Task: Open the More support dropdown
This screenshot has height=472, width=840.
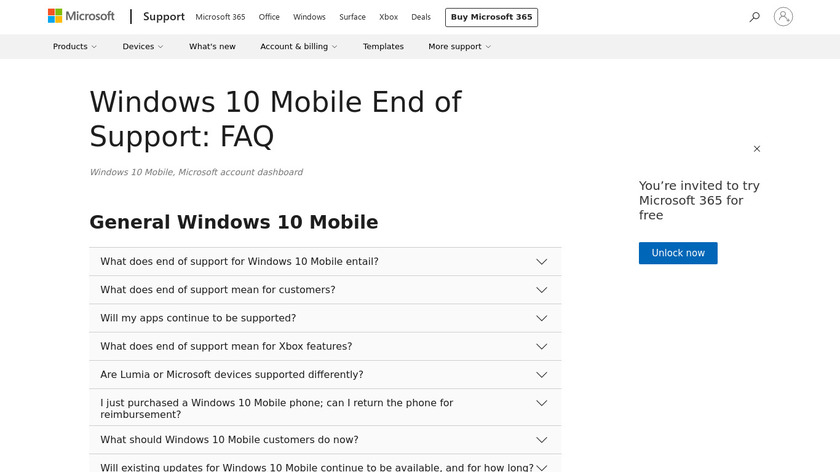Action: [x=459, y=47]
